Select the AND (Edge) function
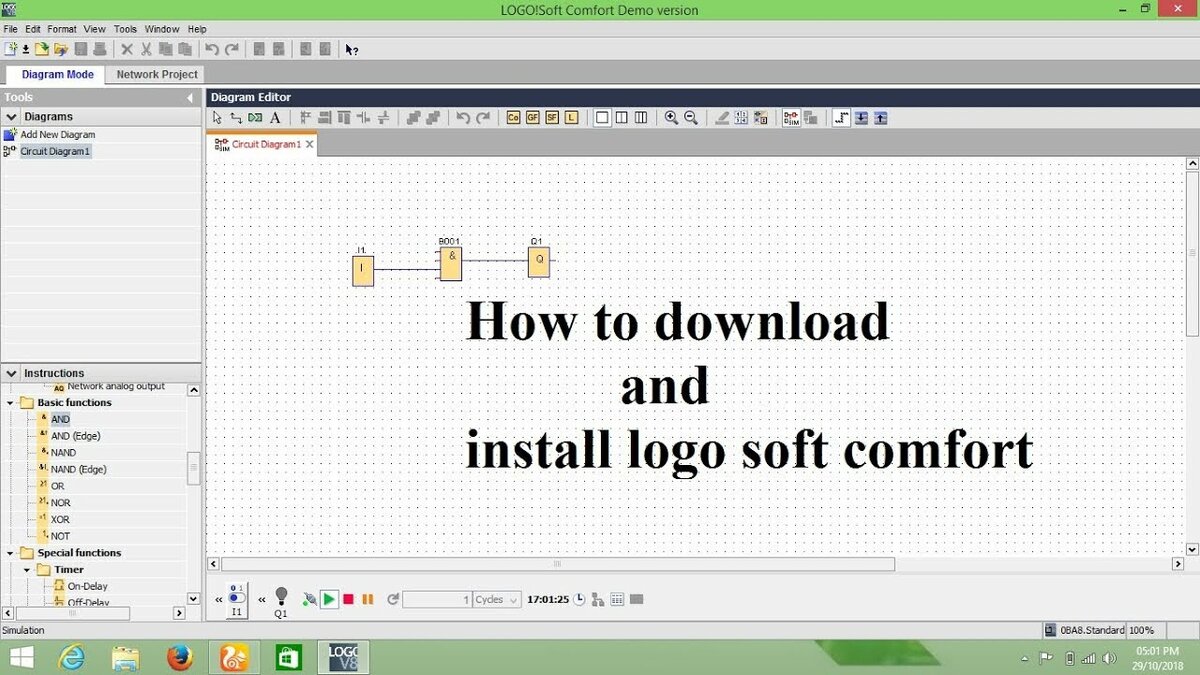 pyautogui.click(x=76, y=436)
